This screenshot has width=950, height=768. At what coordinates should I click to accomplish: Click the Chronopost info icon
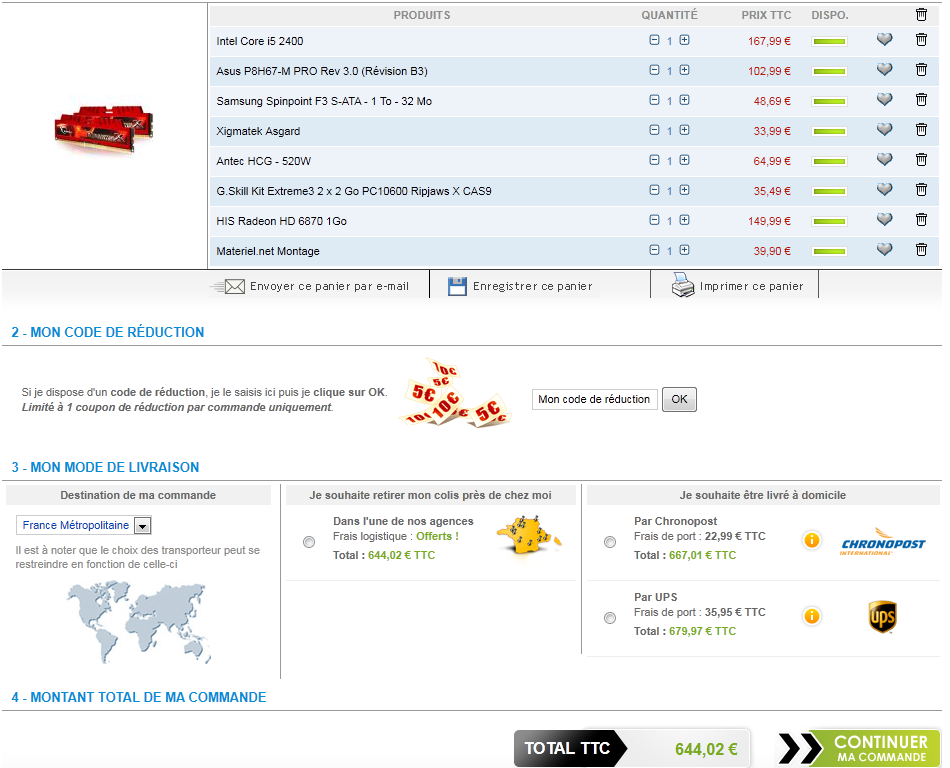pyautogui.click(x=812, y=540)
